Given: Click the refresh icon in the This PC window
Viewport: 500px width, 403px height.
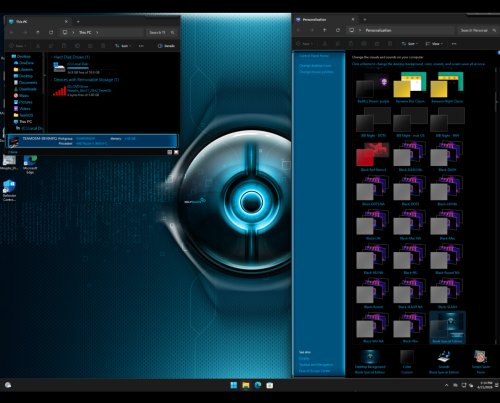Looking at the screenshot, I should [x=51, y=32].
